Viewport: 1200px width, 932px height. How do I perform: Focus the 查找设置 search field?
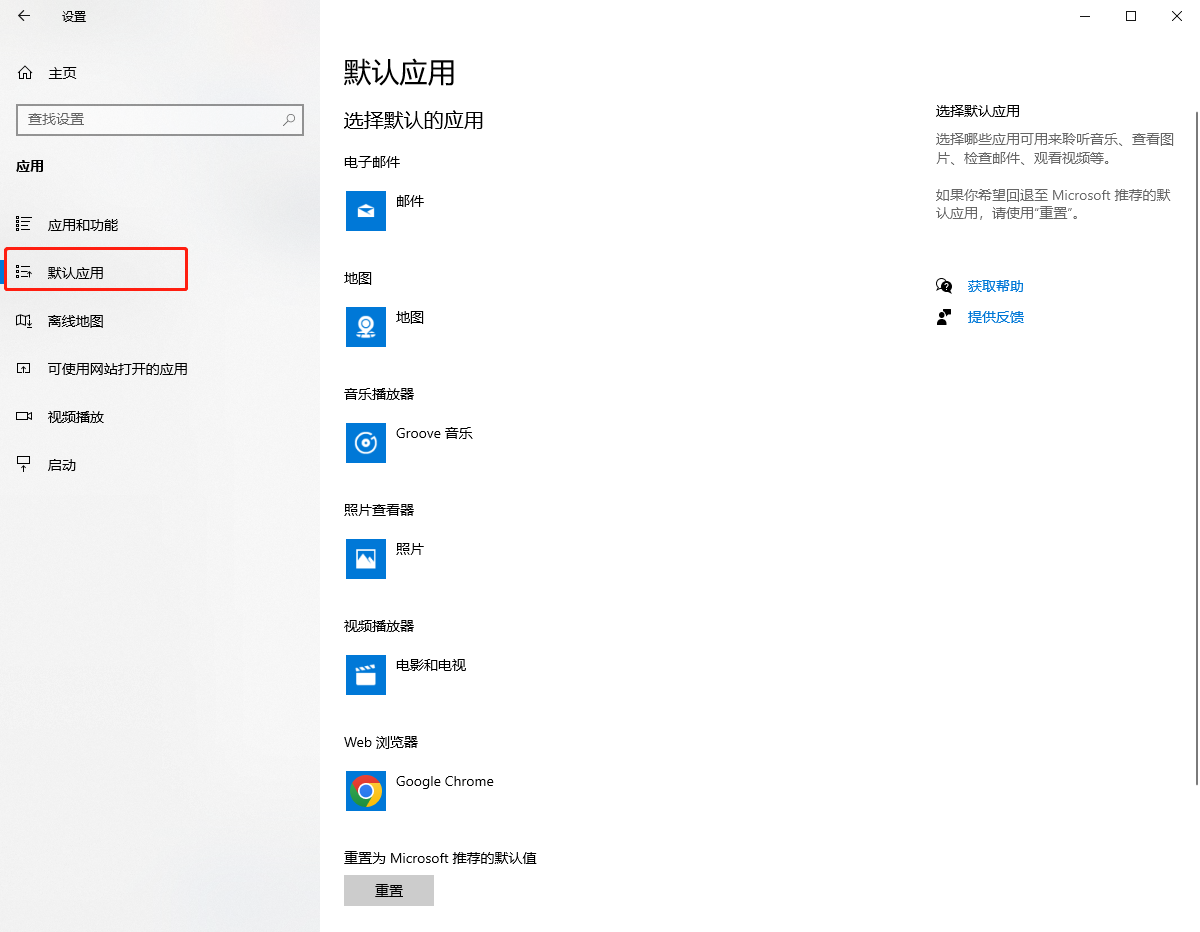click(150, 119)
